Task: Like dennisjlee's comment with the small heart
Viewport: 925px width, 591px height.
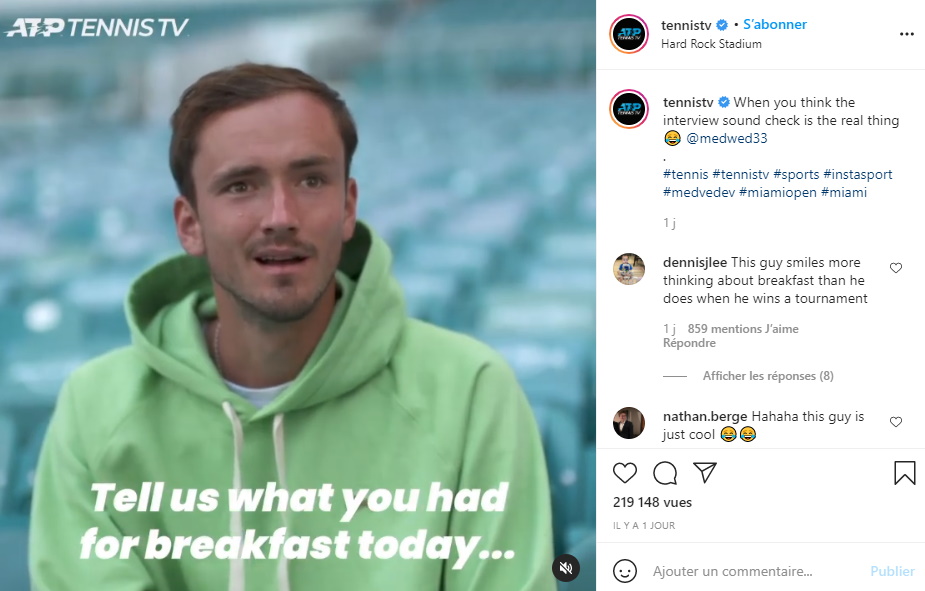Action: (x=896, y=268)
